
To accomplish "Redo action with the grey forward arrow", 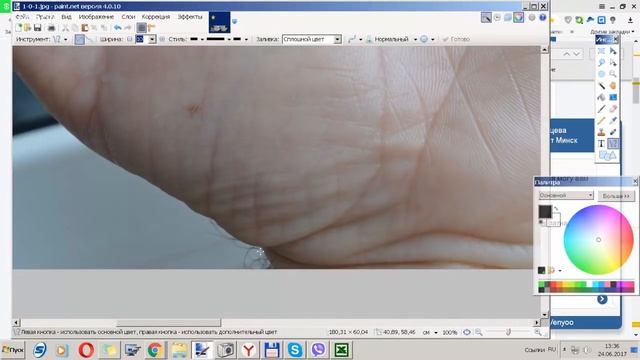I will pos(128,28).
